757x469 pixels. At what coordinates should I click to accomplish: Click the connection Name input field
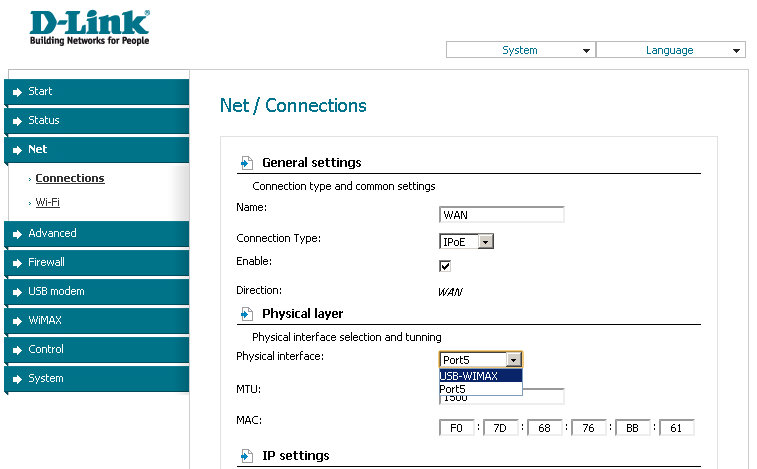point(501,214)
